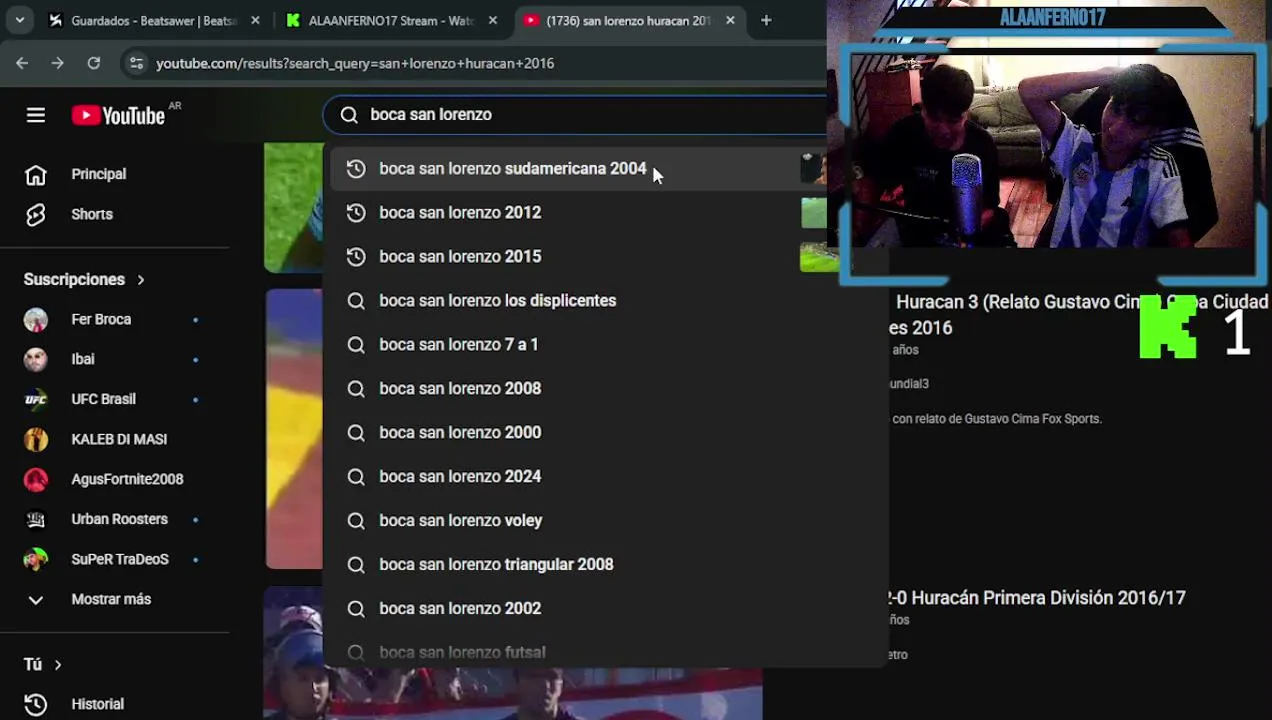1272x720 pixels.
Task: Open the blue-yellow video thumbnail
Action: 294,429
